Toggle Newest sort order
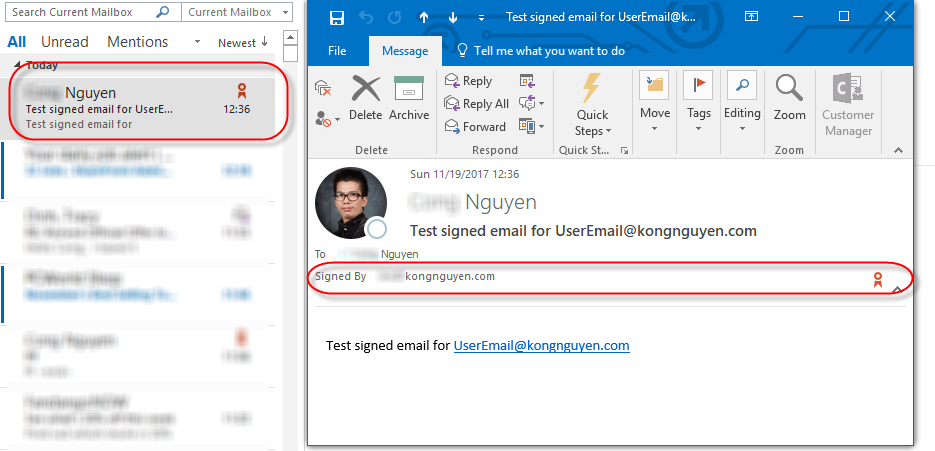The image size is (935, 451). [243, 43]
